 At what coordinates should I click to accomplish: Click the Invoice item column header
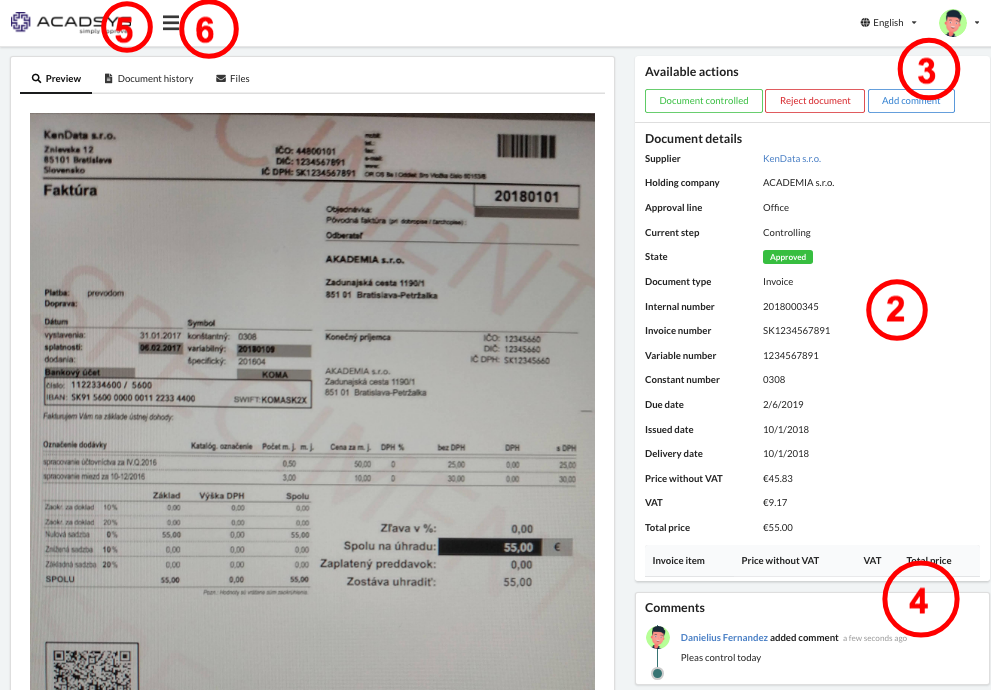(x=678, y=560)
